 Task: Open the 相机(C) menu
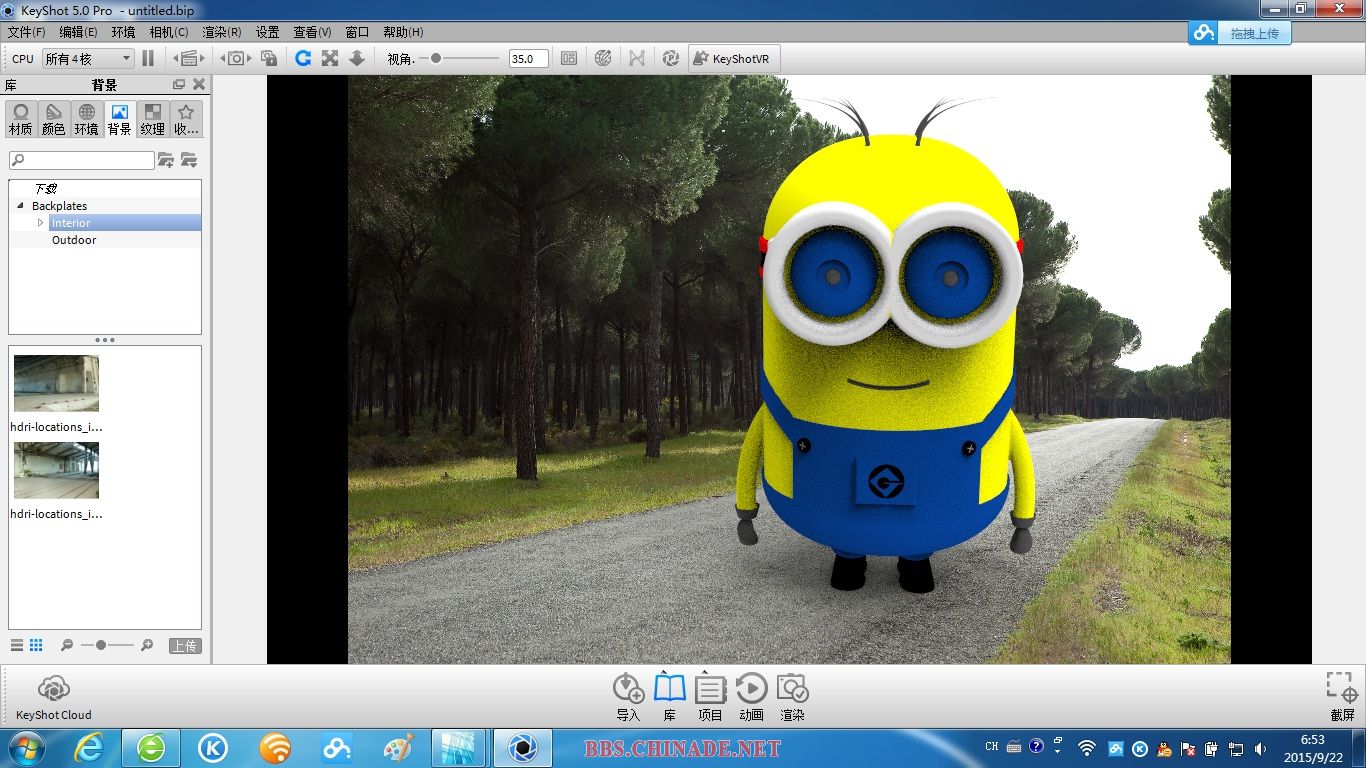pyautogui.click(x=169, y=32)
